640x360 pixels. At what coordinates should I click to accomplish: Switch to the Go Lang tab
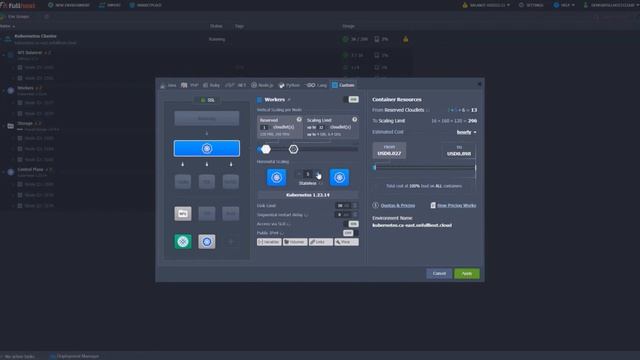[x=316, y=85]
